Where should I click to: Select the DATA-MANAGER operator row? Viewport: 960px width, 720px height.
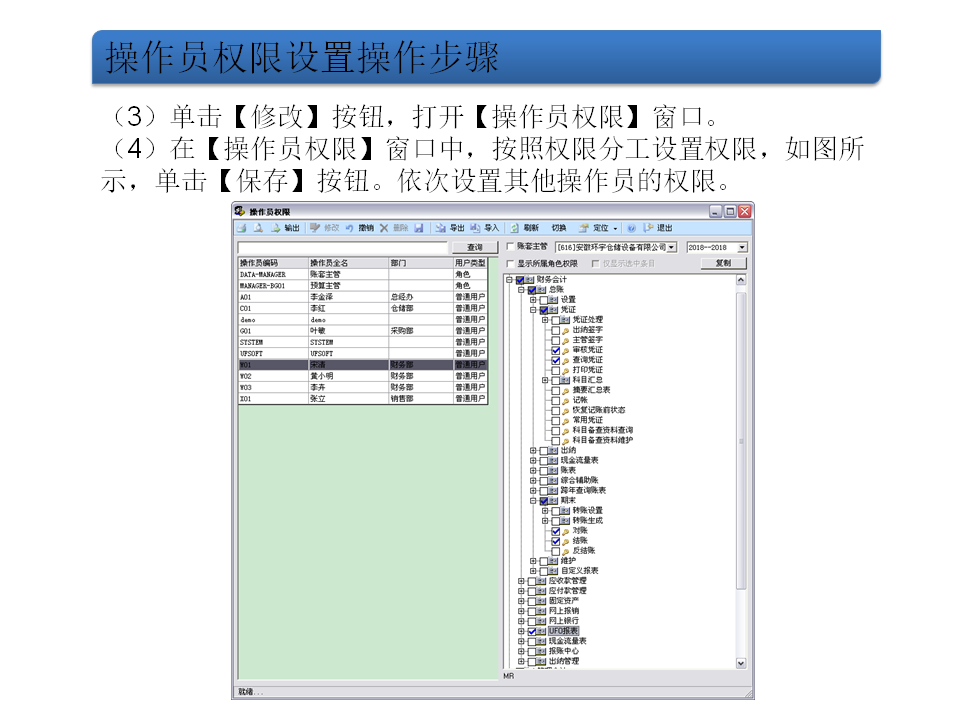click(362, 275)
